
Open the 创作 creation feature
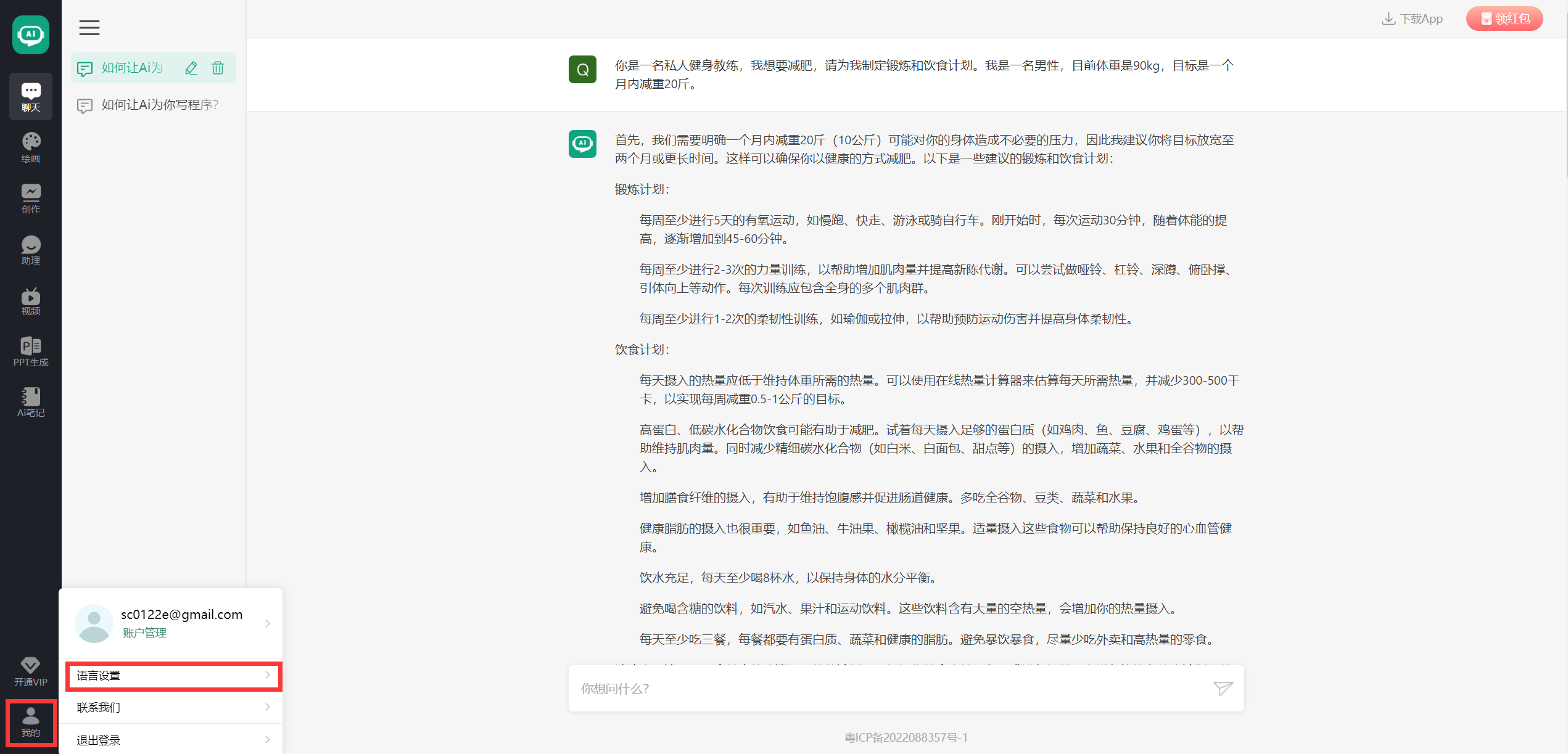click(30, 199)
